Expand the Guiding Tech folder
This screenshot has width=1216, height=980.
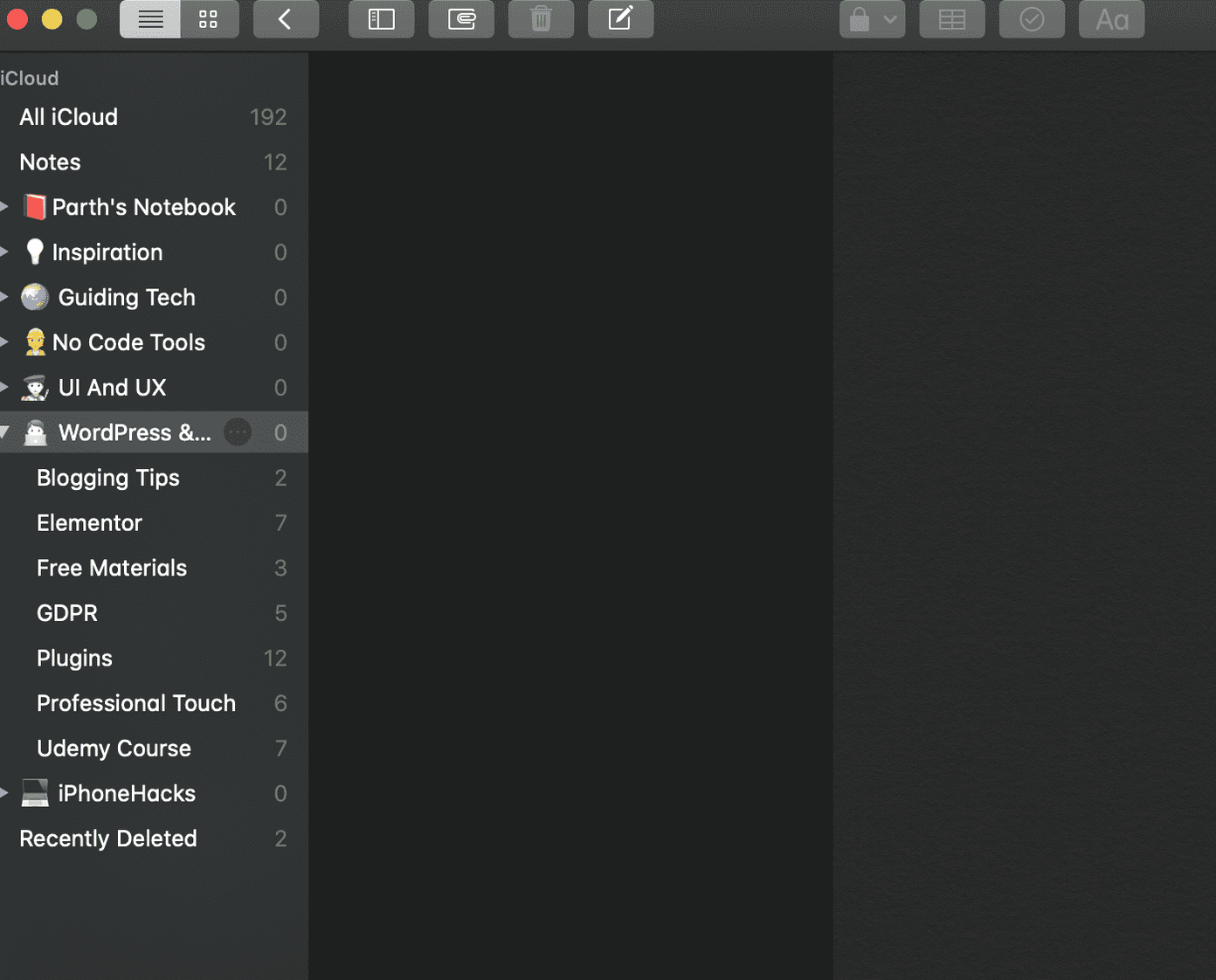[4, 297]
